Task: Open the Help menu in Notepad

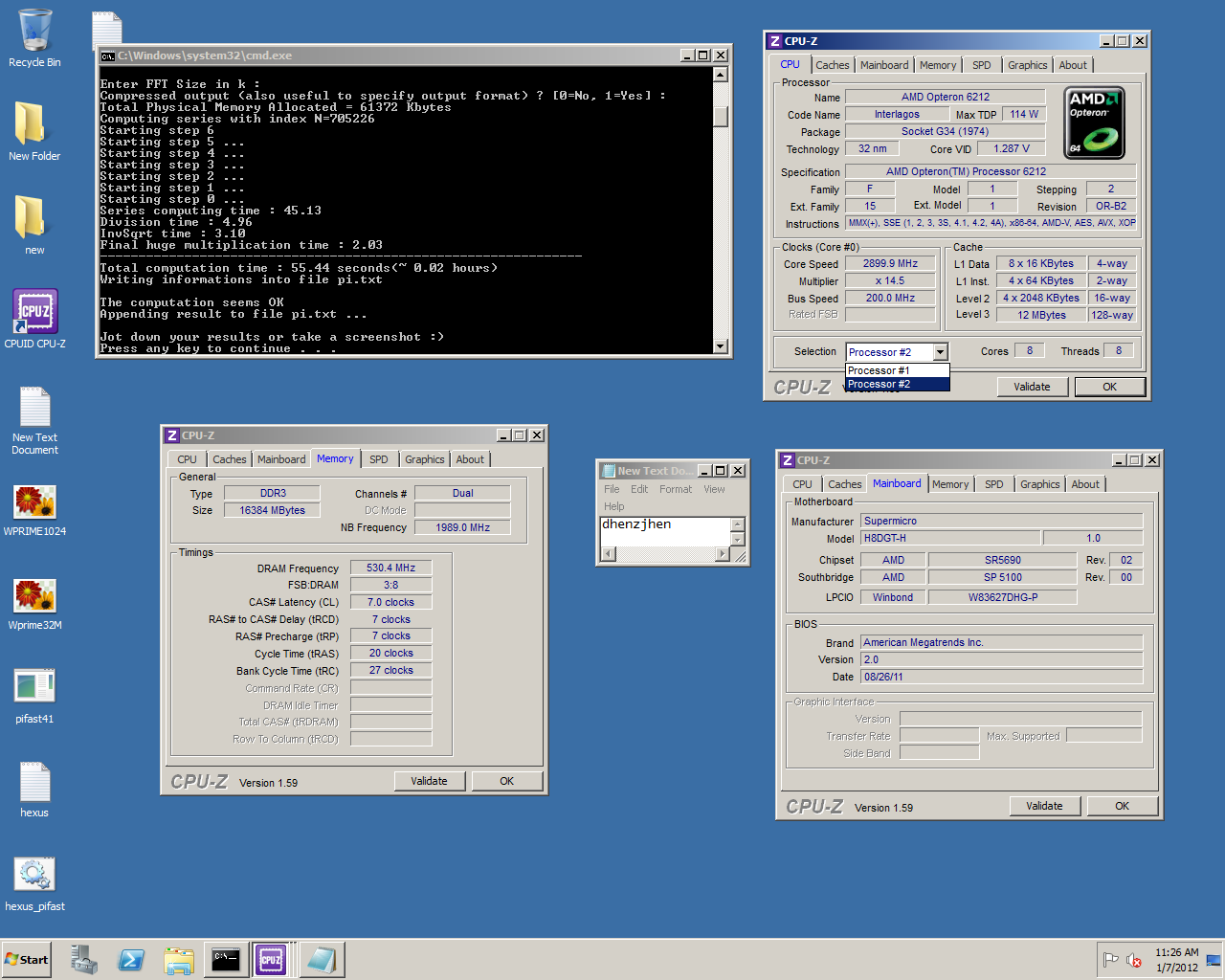Action: click(614, 506)
